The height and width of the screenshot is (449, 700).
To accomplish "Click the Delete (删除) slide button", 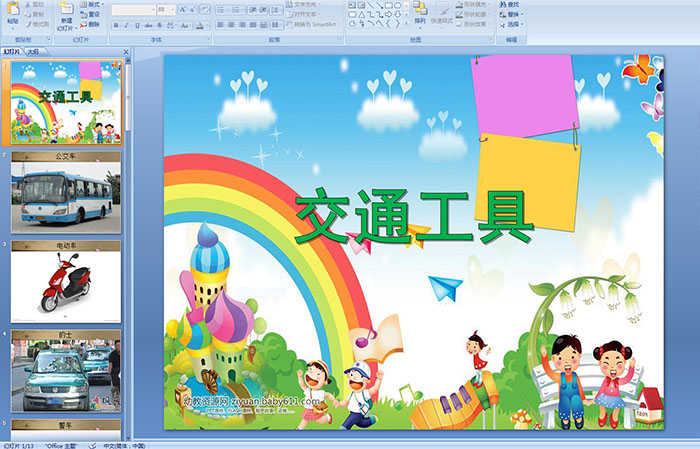I will [90, 25].
